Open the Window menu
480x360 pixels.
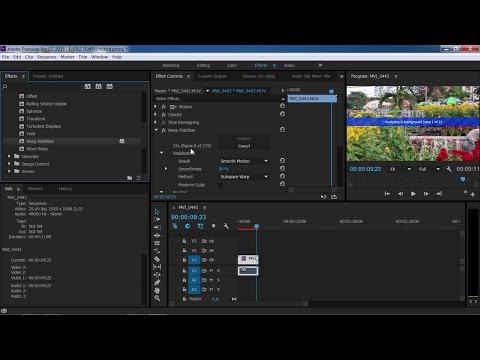99,57
